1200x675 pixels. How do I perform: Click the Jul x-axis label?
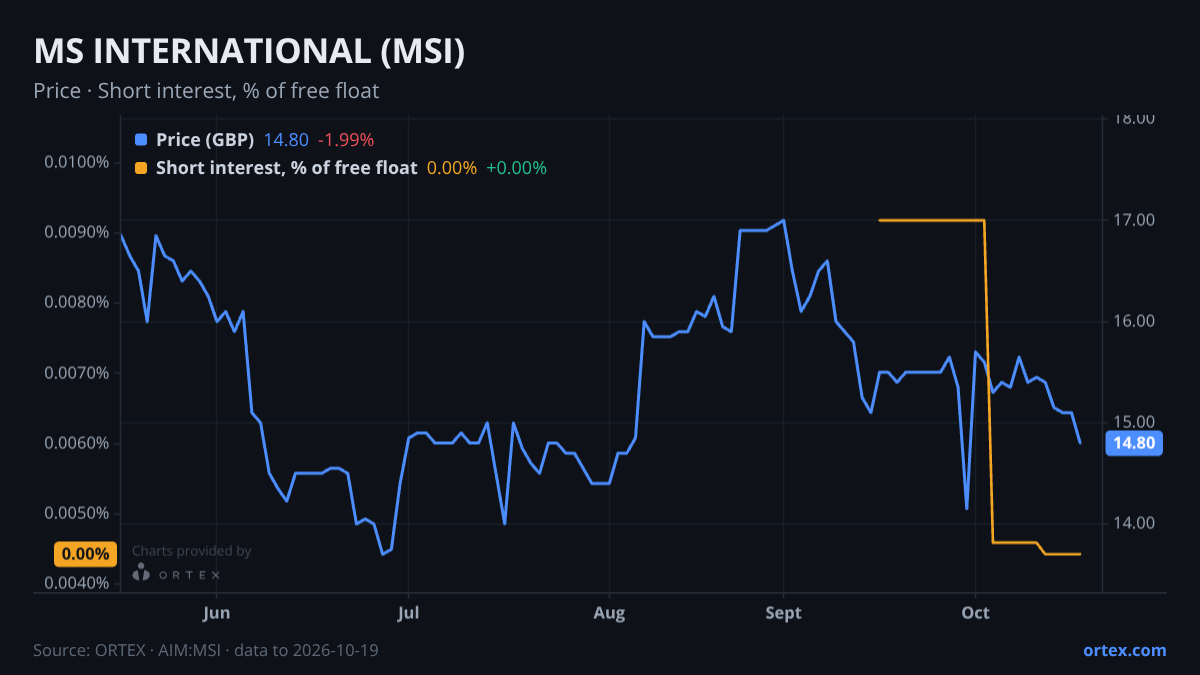click(407, 613)
